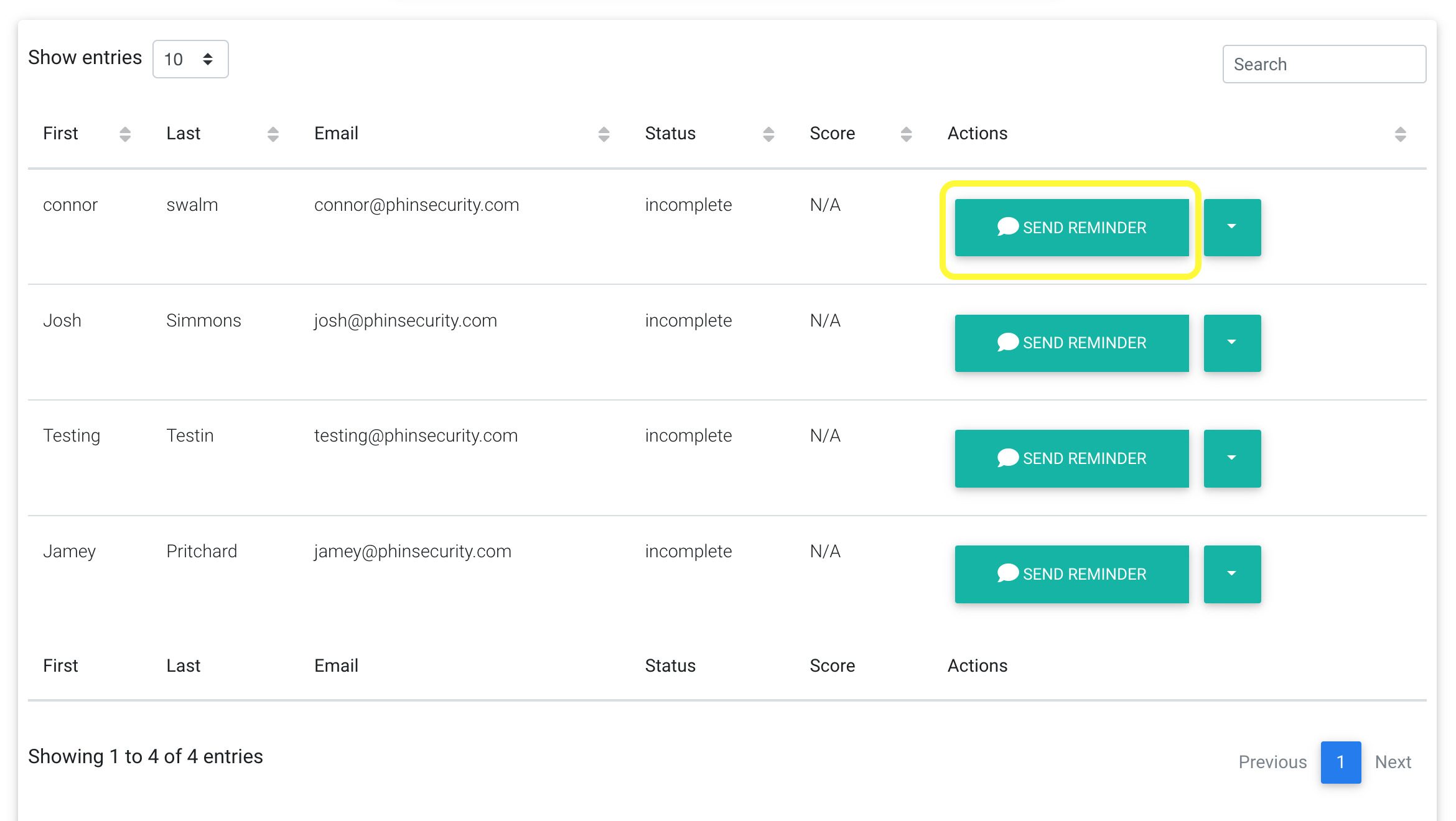Click N/A score in Jamey's row
This screenshot has width=1456, height=821.
(x=825, y=552)
